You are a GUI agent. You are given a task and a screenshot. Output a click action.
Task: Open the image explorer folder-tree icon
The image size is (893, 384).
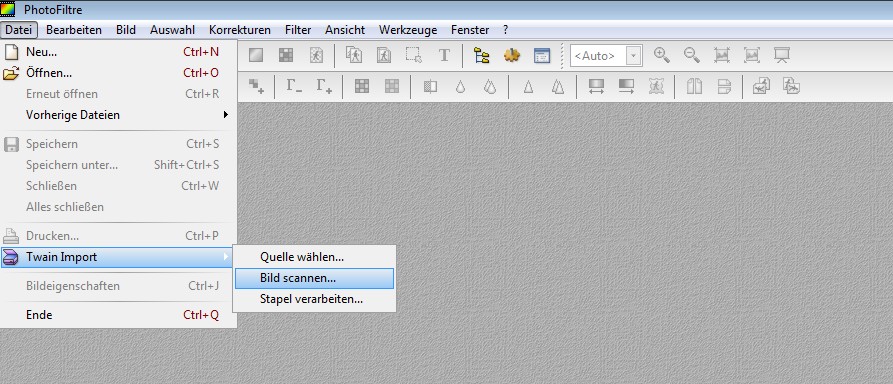point(482,55)
